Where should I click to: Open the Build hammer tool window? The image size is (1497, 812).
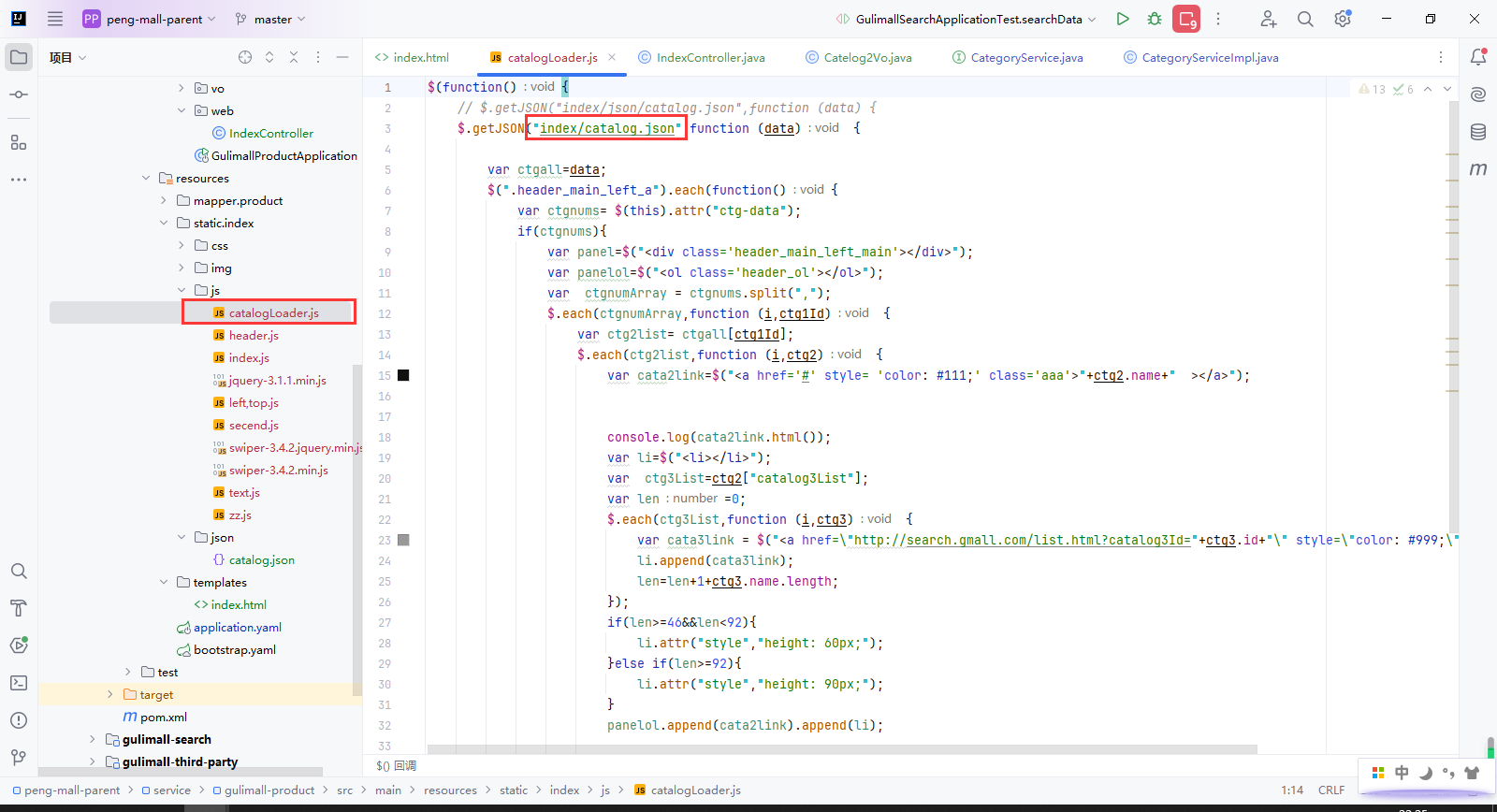pos(19,608)
